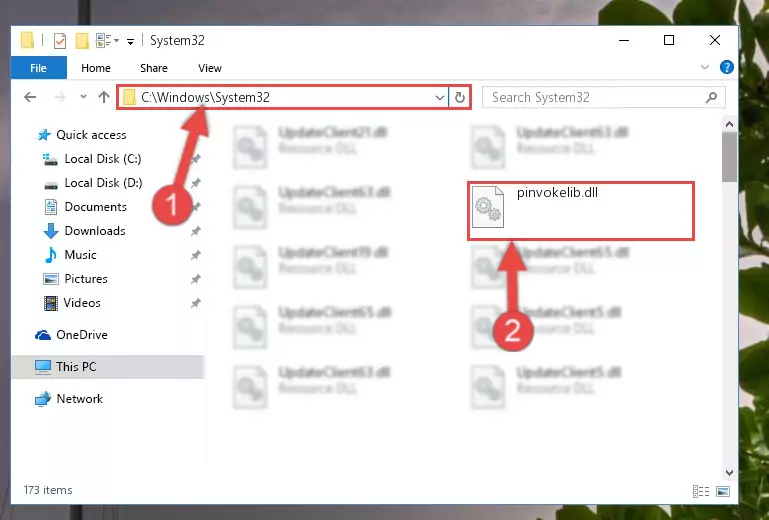Click the Back navigation arrow
Image resolution: width=769 pixels, height=520 pixels.
pos(30,97)
